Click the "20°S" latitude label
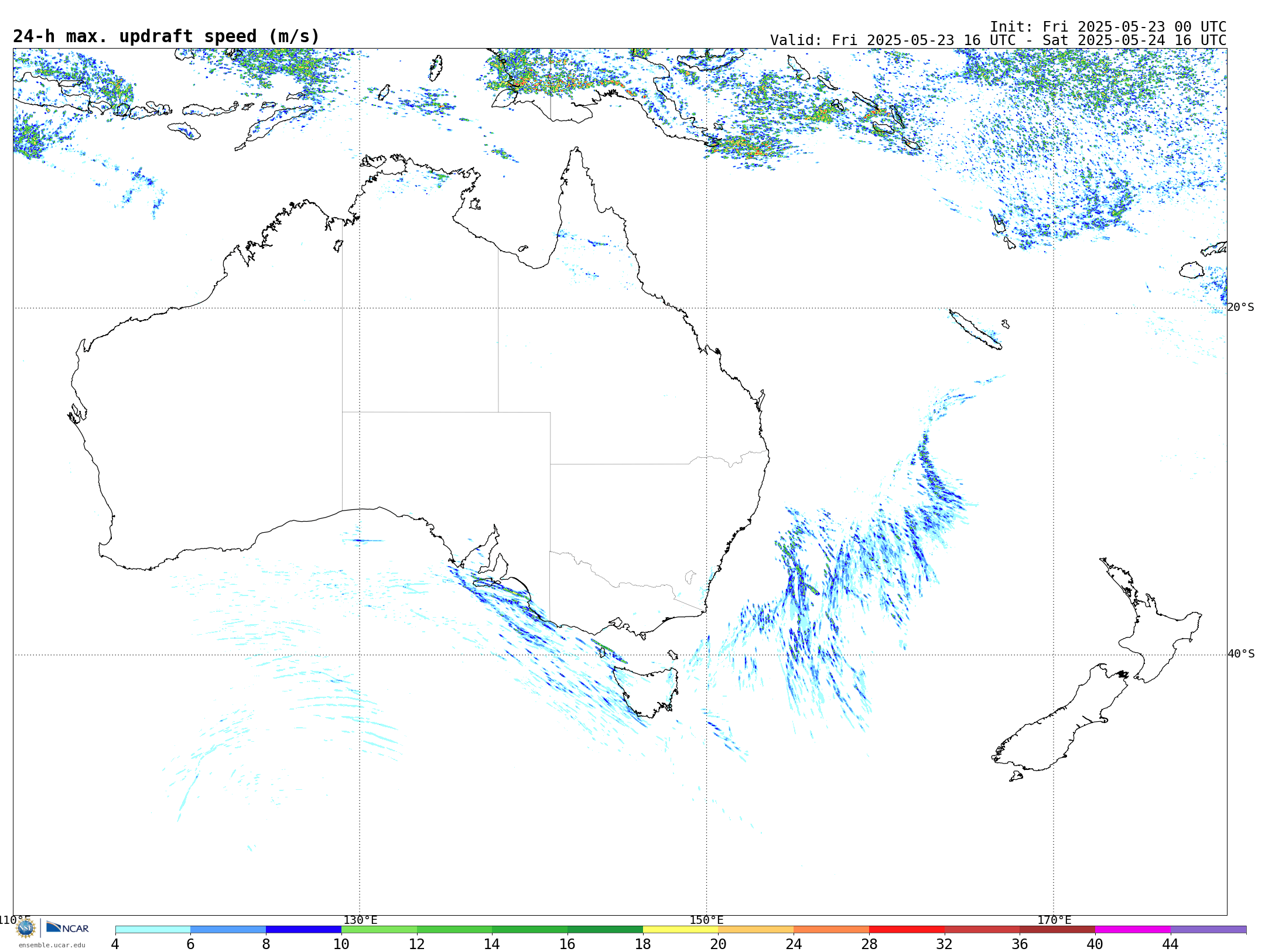 point(1241,307)
